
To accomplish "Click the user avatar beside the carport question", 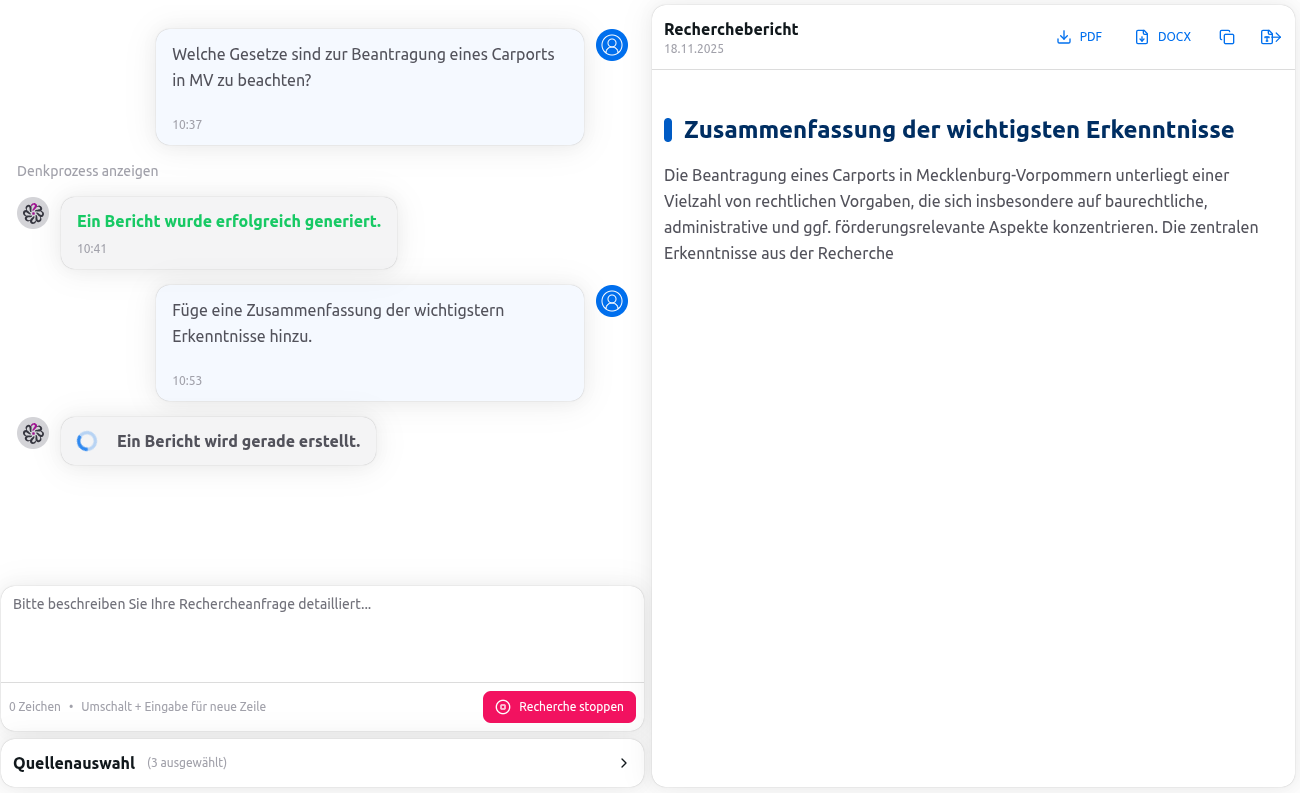I will click(x=612, y=45).
